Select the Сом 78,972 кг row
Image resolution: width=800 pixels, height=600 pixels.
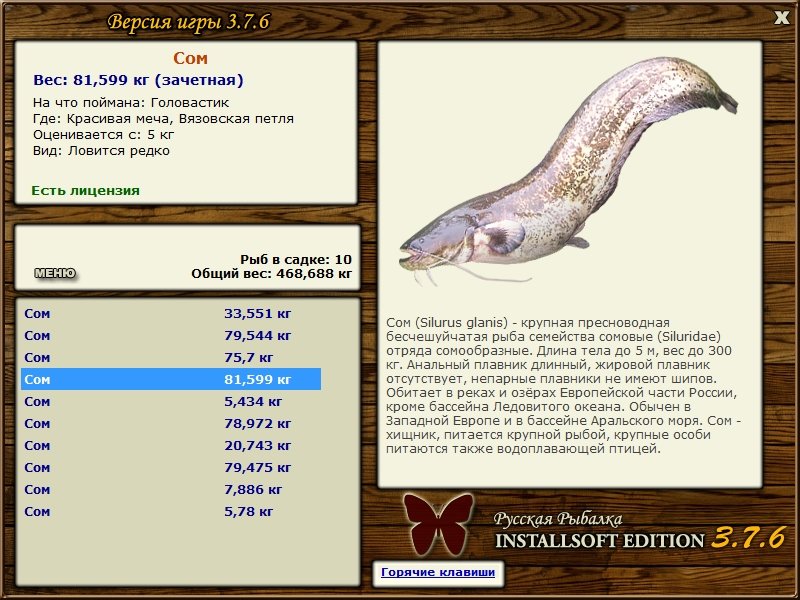pos(171,423)
